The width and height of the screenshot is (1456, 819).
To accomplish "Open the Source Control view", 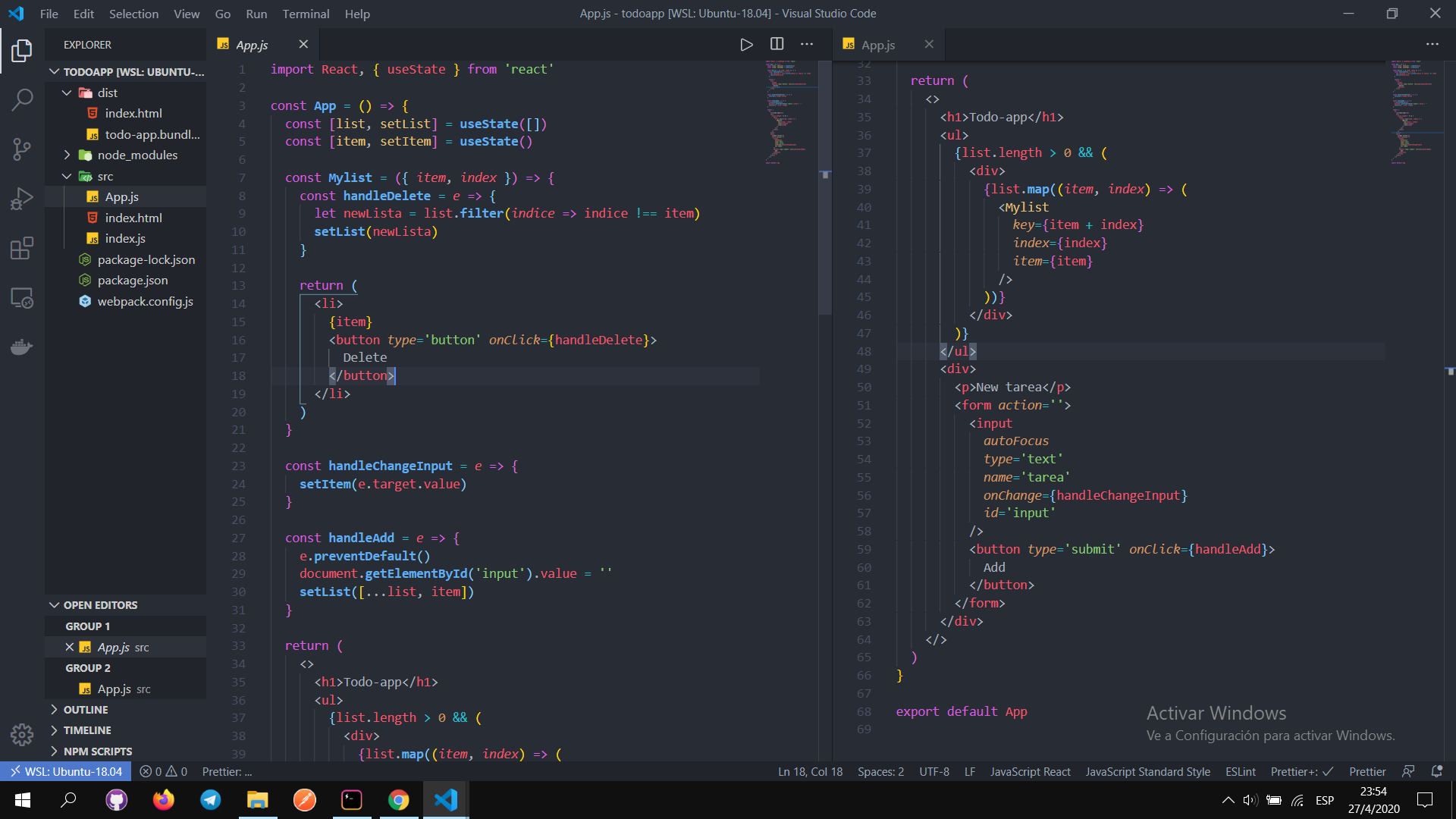I will point(22,149).
